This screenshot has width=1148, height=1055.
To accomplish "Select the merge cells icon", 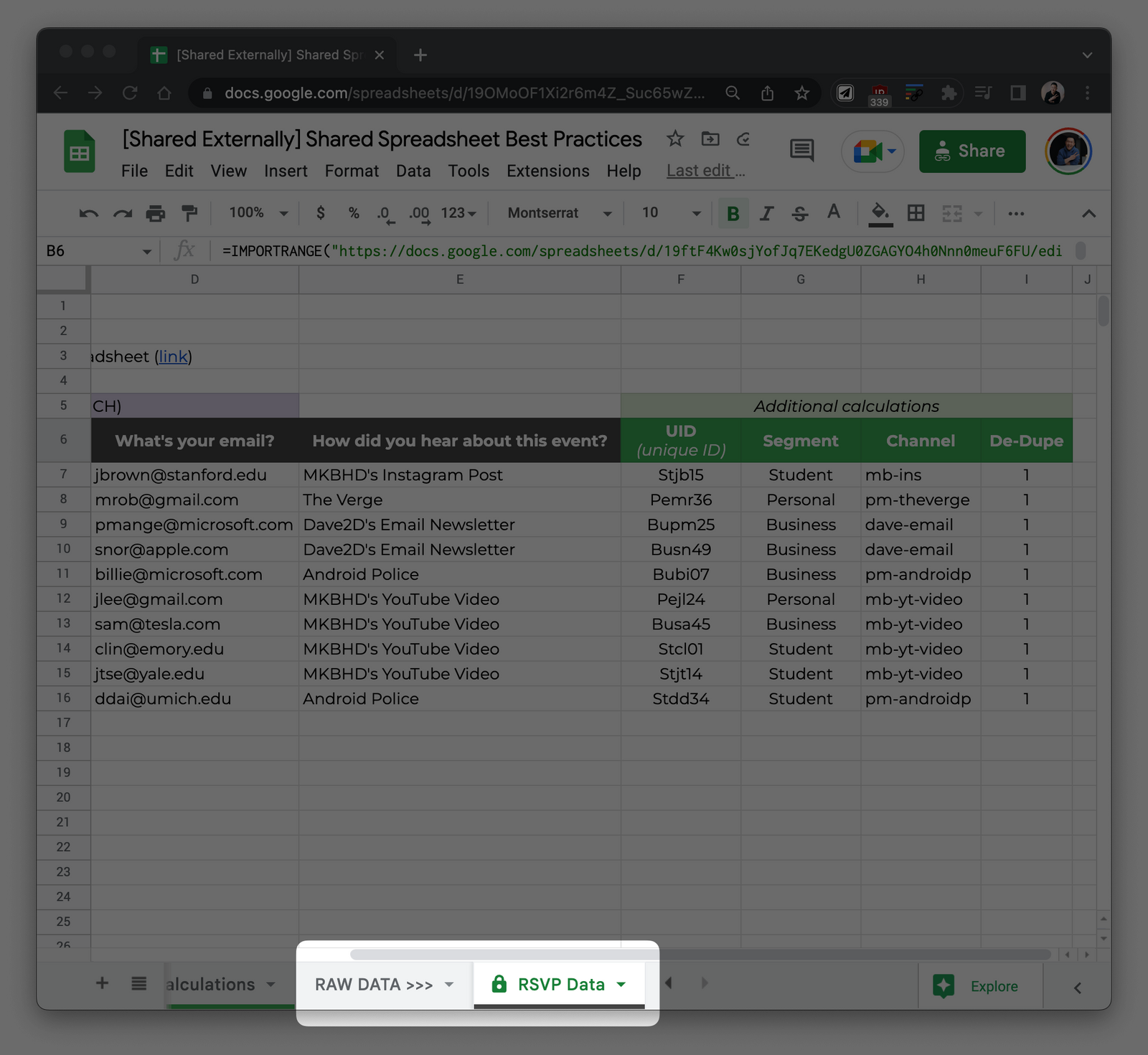I will [x=953, y=213].
